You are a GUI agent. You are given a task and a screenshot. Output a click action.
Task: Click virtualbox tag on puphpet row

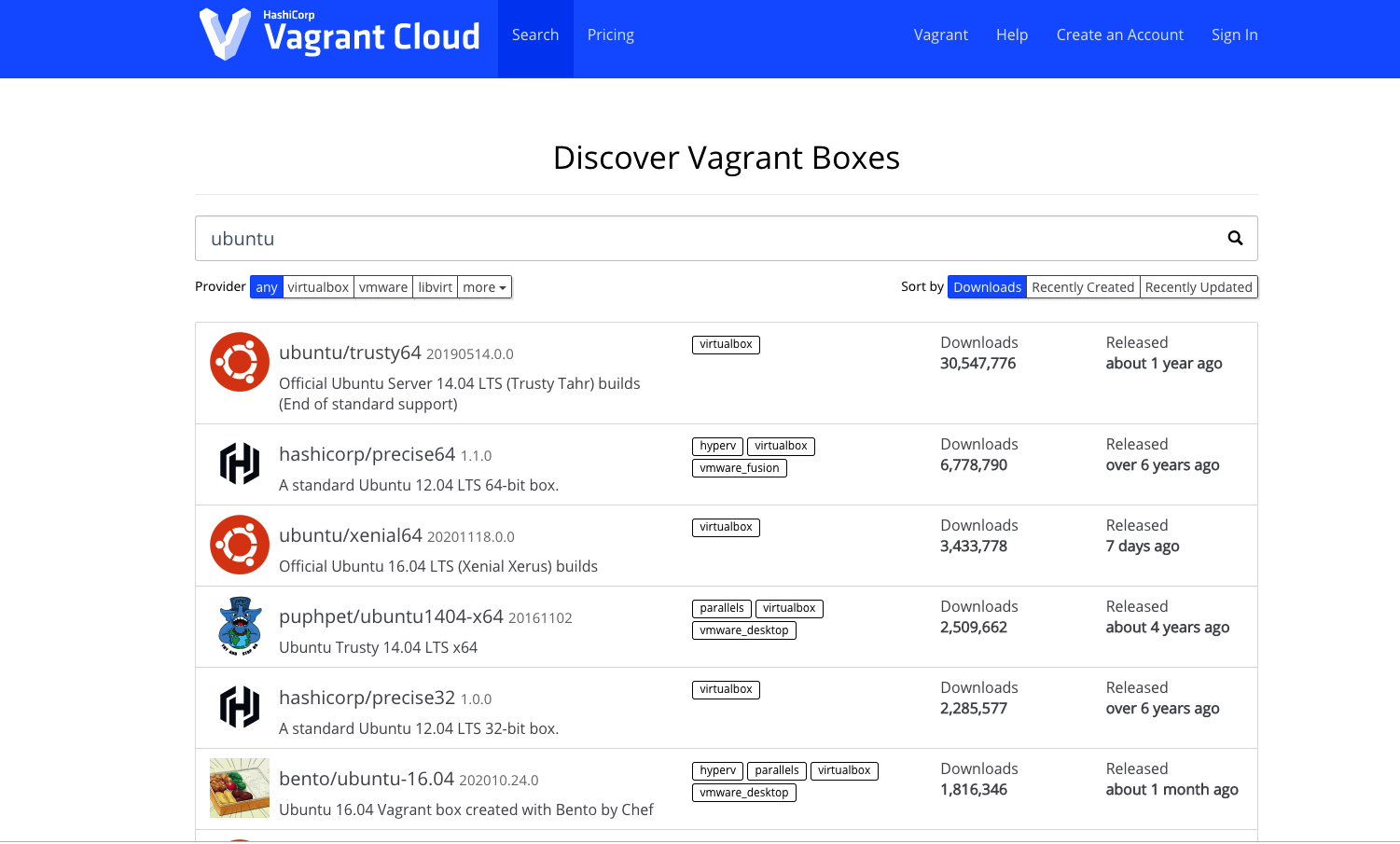pos(789,609)
